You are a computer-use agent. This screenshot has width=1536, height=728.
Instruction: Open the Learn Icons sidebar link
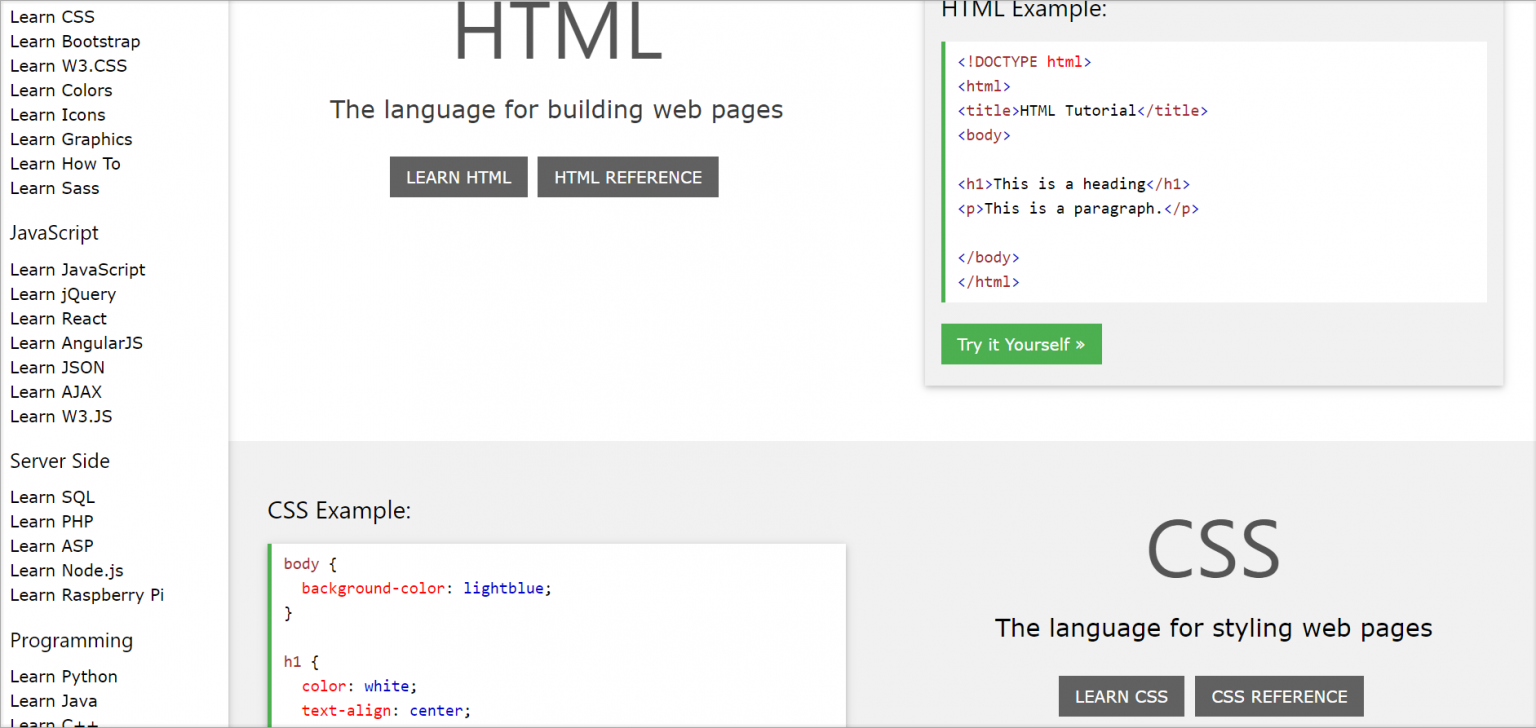[x=57, y=115]
